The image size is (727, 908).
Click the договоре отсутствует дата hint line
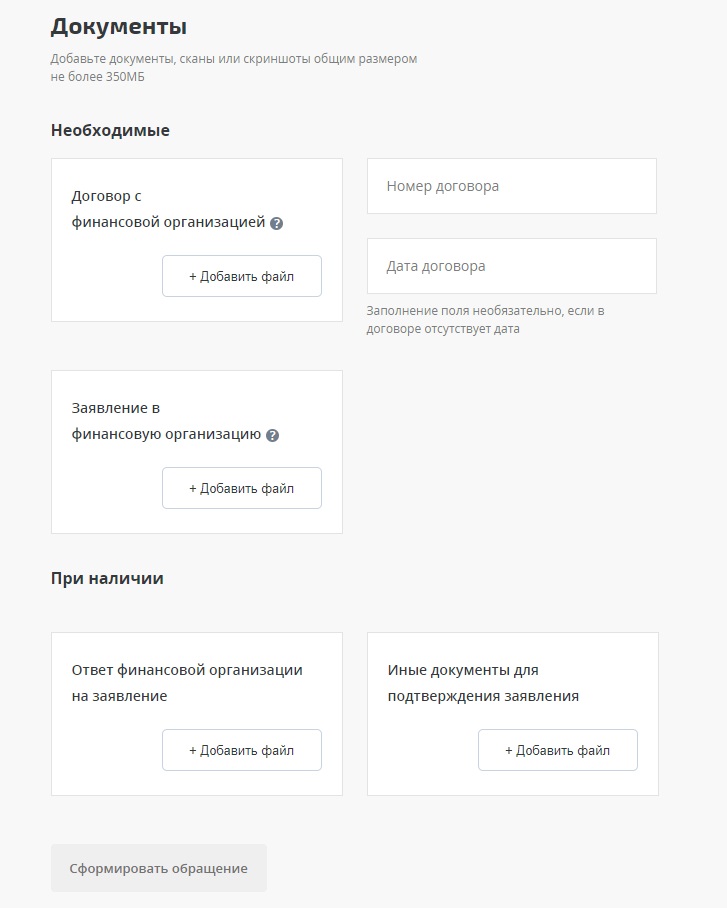(443, 328)
